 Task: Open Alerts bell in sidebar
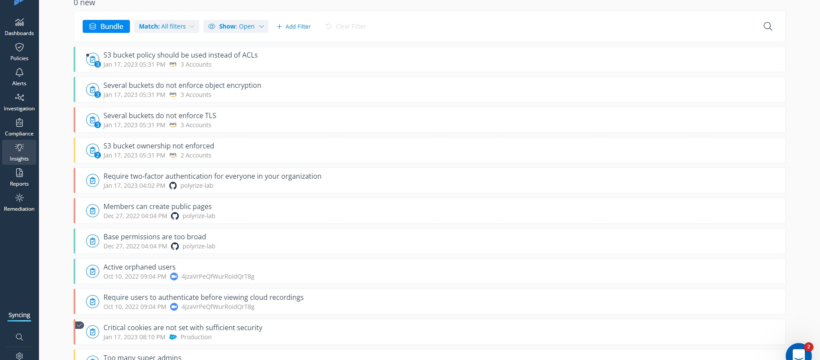pos(19,77)
